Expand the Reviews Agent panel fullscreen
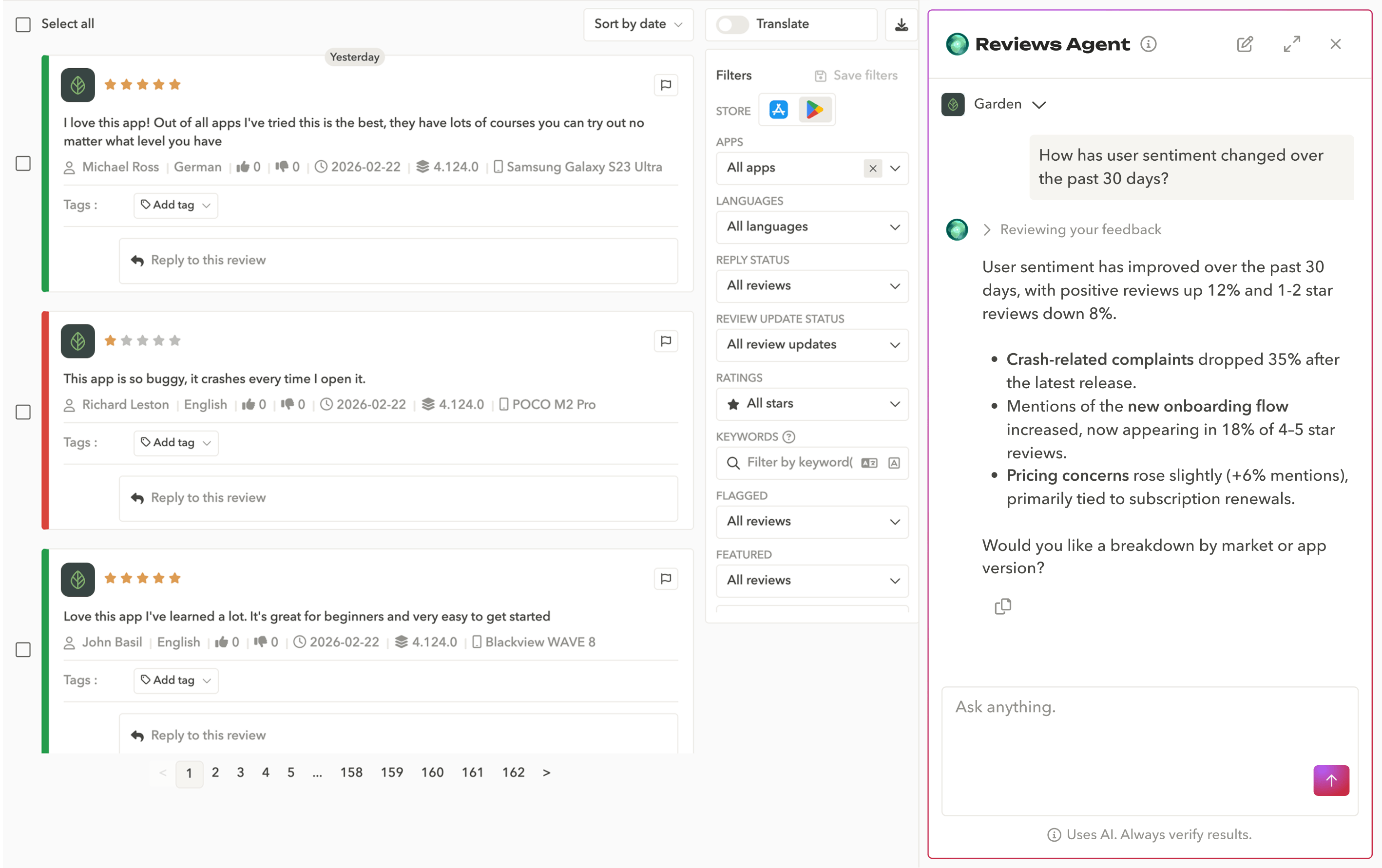1382x868 pixels. click(x=1292, y=44)
